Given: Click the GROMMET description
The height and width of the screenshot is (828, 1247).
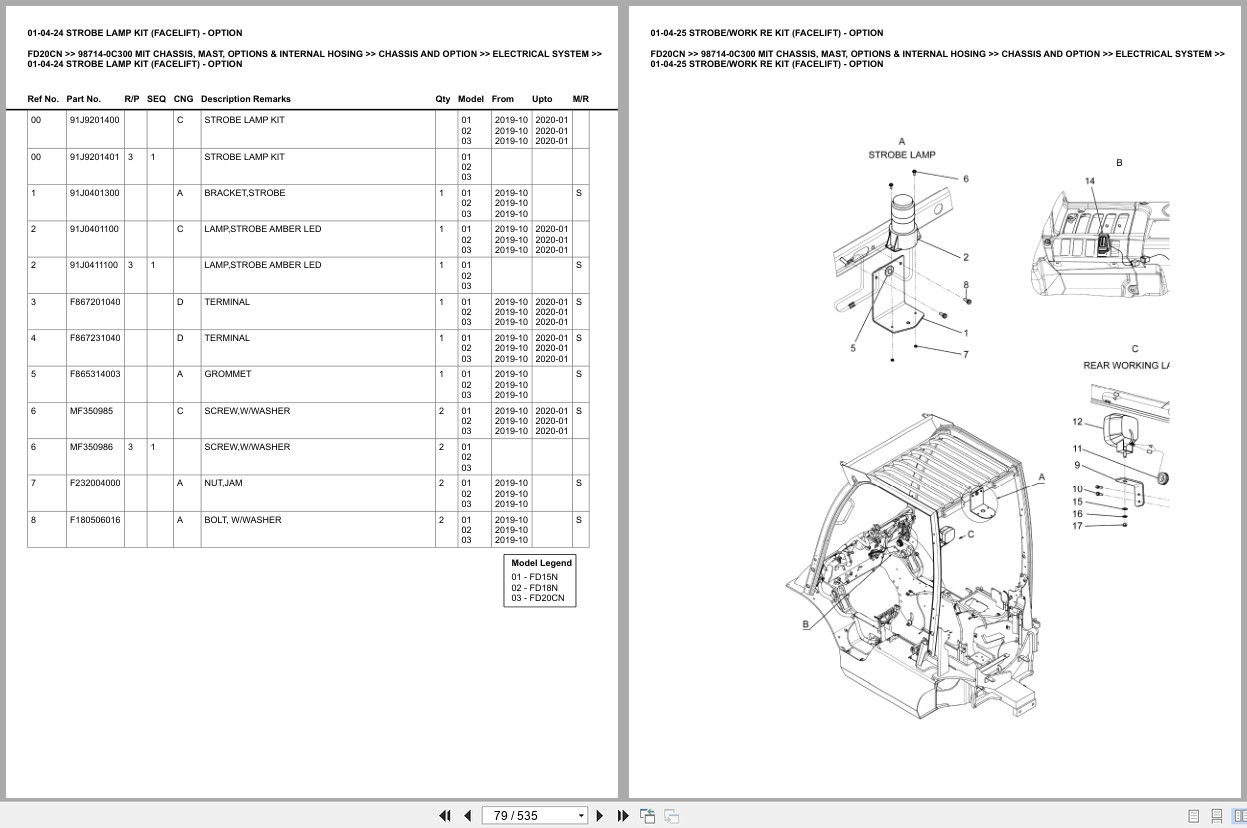Looking at the screenshot, I should click(228, 374).
